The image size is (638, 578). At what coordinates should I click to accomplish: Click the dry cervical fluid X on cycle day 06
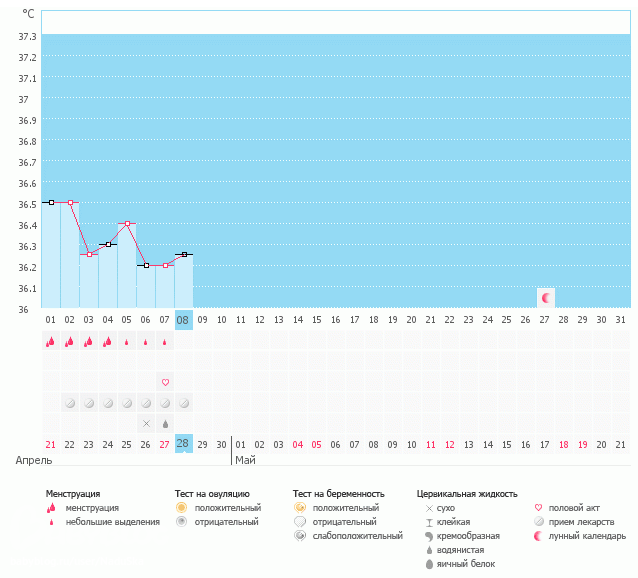[x=146, y=423]
